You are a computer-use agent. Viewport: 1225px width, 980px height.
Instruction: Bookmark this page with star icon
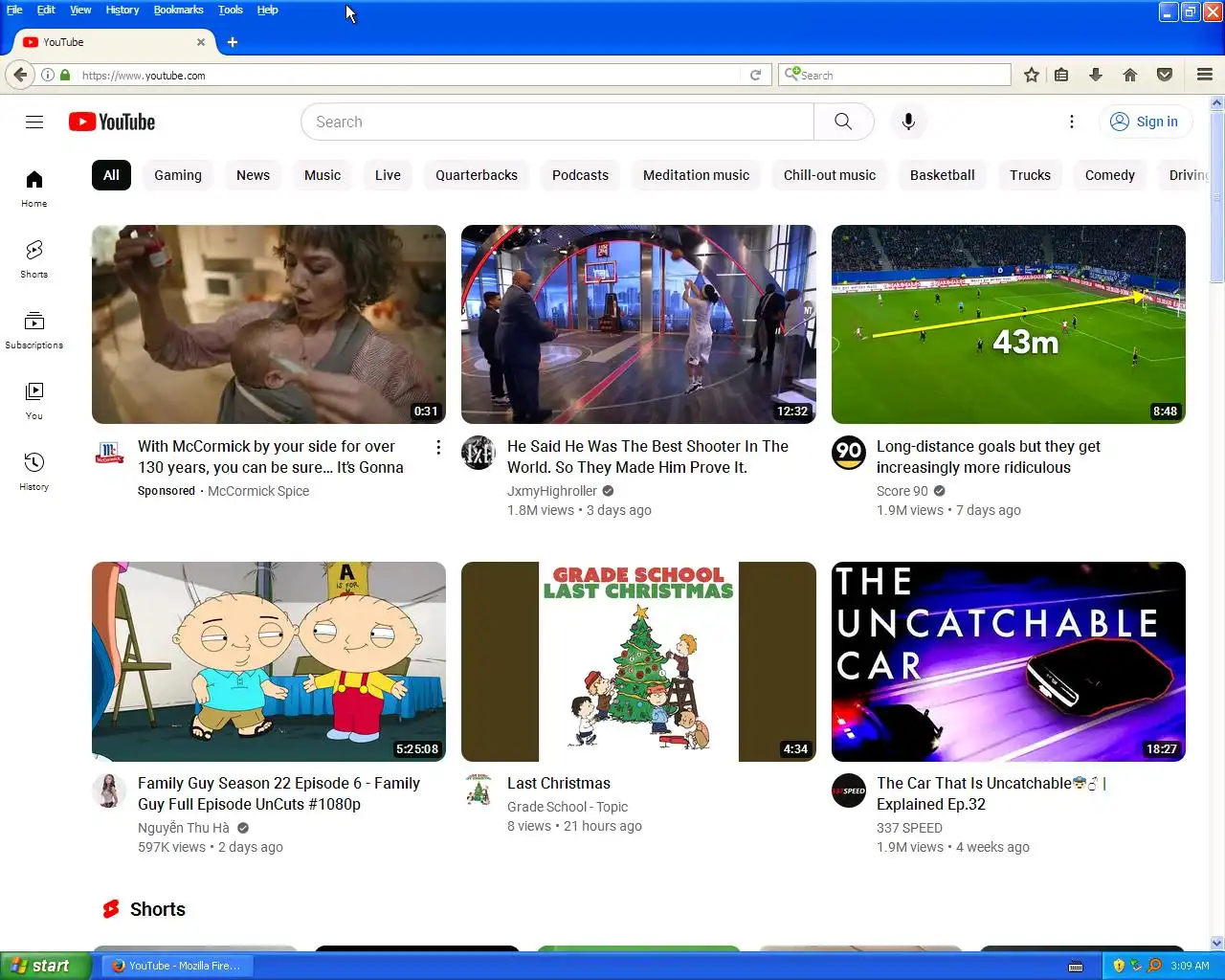(x=1032, y=75)
